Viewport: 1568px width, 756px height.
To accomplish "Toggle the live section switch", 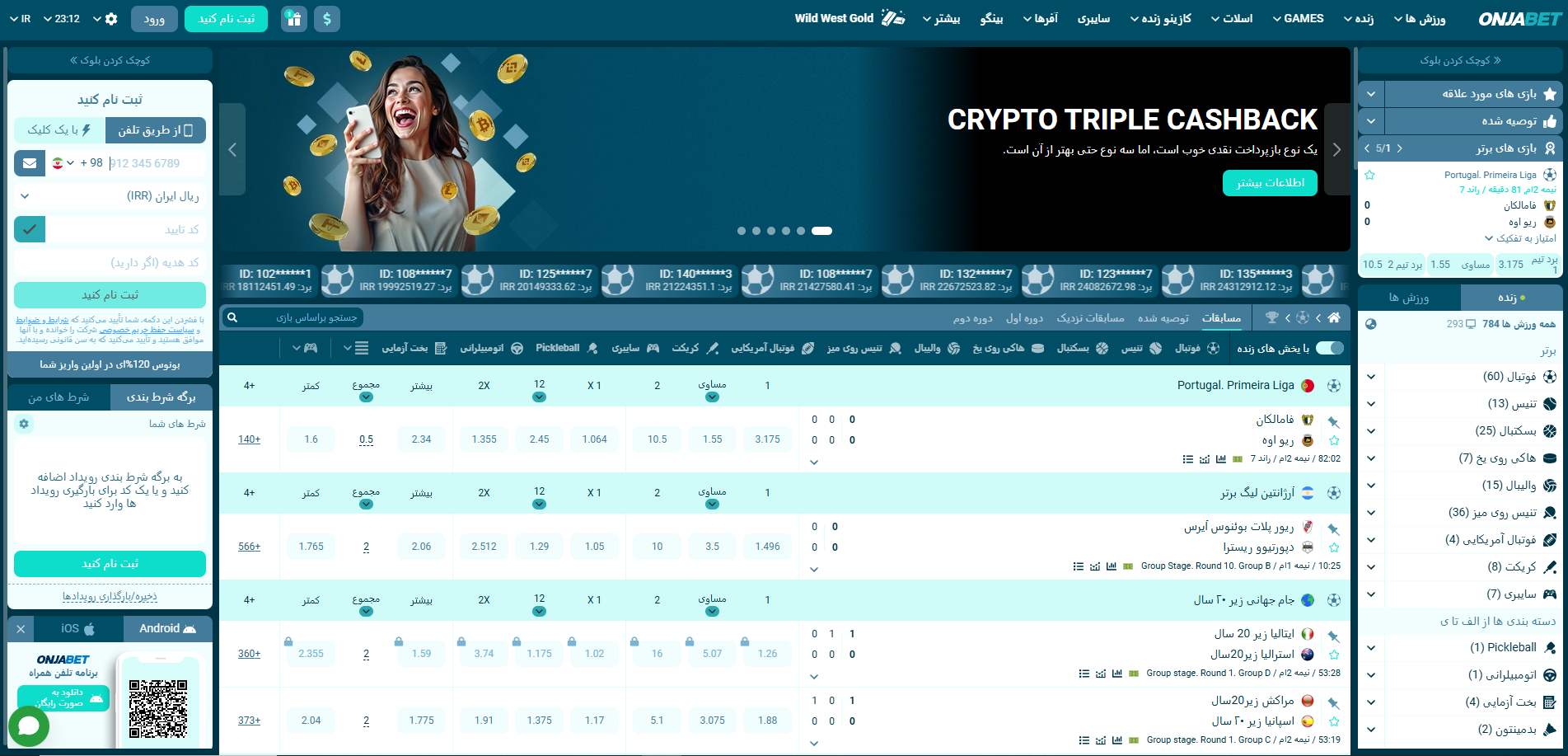I will tap(1329, 348).
